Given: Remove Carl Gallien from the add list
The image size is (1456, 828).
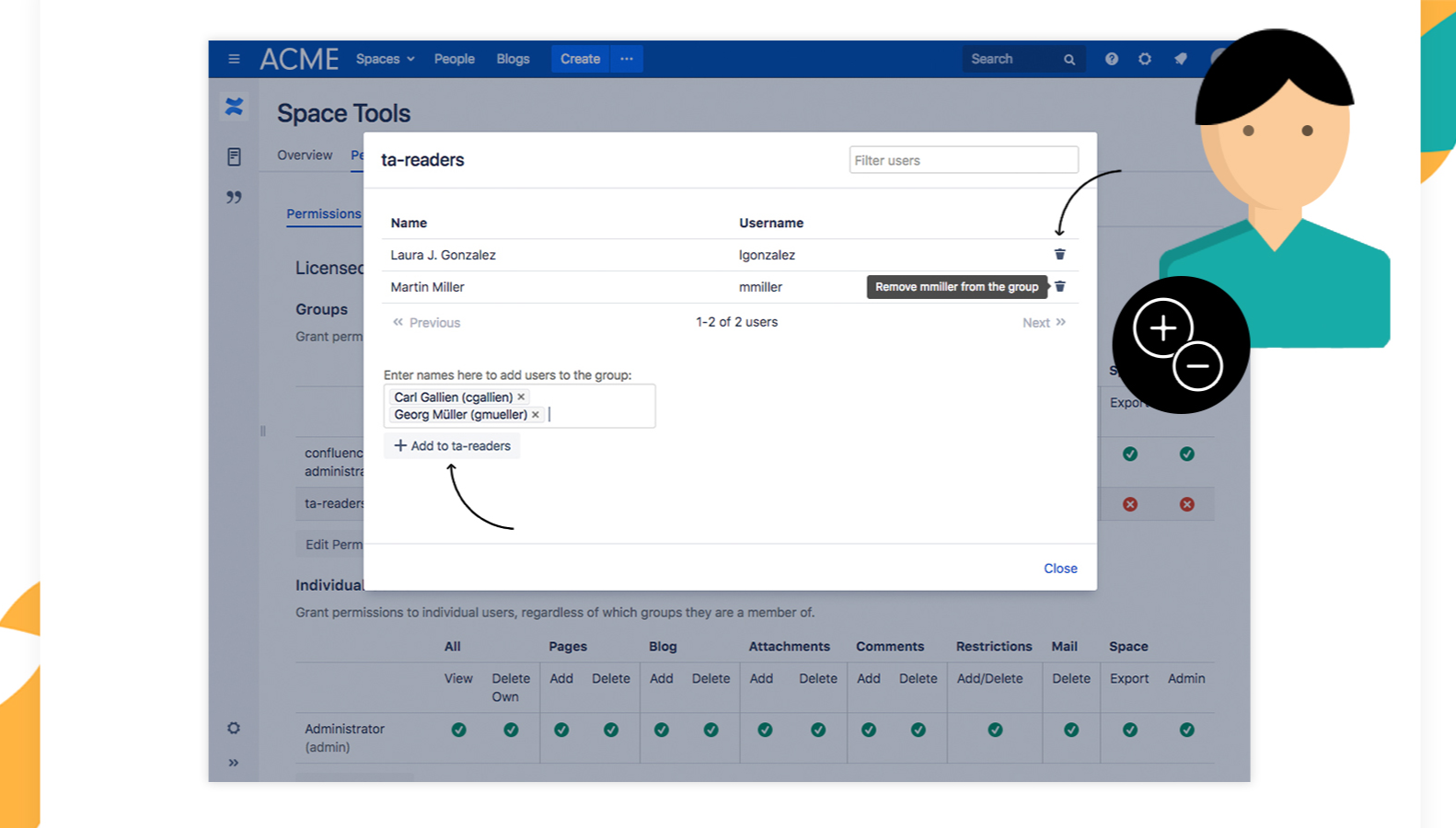Looking at the screenshot, I should click(x=521, y=397).
